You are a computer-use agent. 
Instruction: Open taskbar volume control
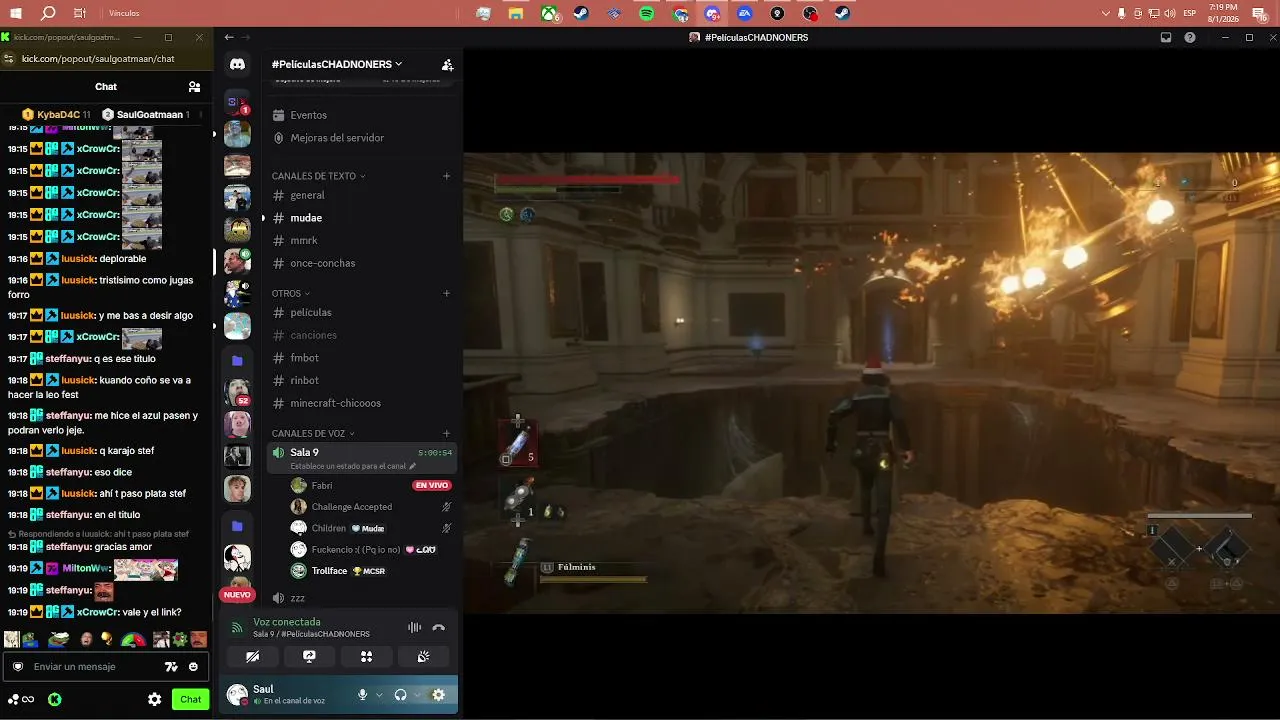click(x=1169, y=14)
